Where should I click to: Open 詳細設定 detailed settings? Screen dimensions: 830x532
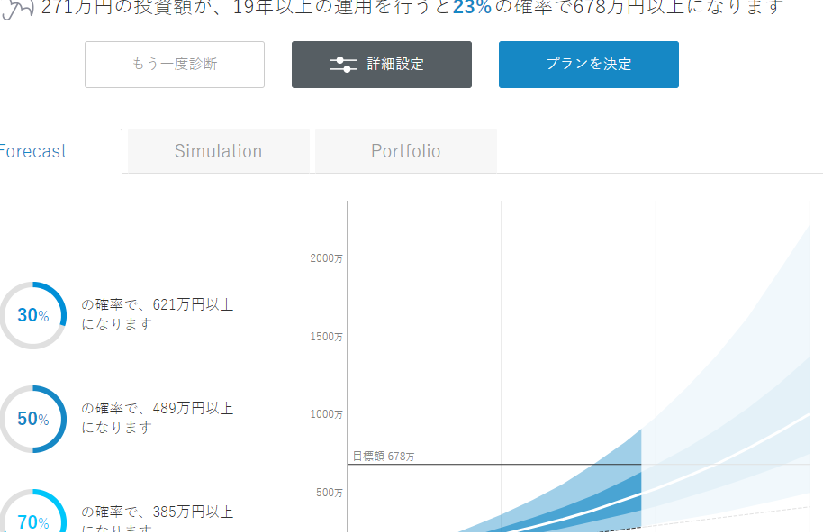click(382, 65)
